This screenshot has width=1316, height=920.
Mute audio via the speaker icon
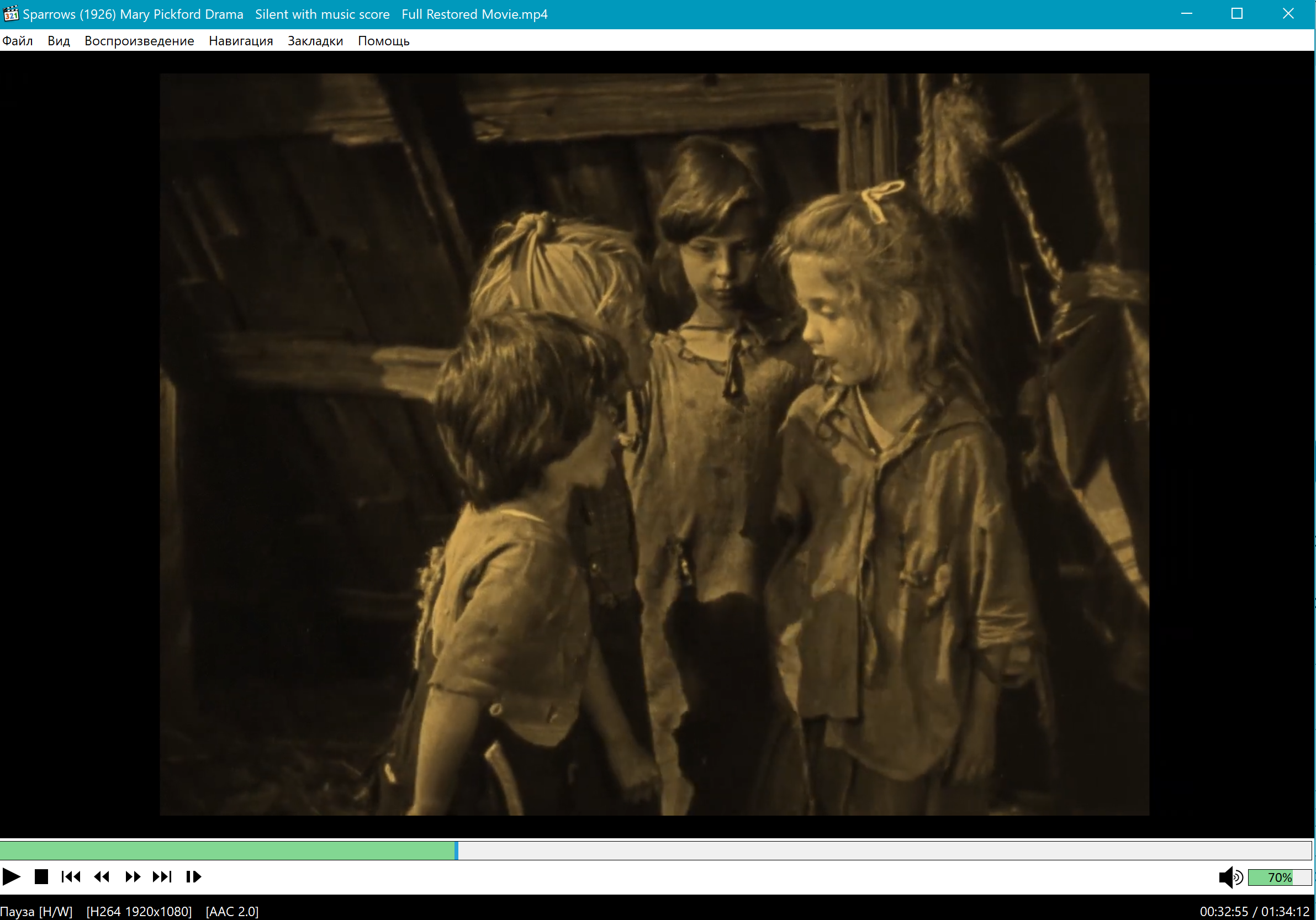(1229, 877)
